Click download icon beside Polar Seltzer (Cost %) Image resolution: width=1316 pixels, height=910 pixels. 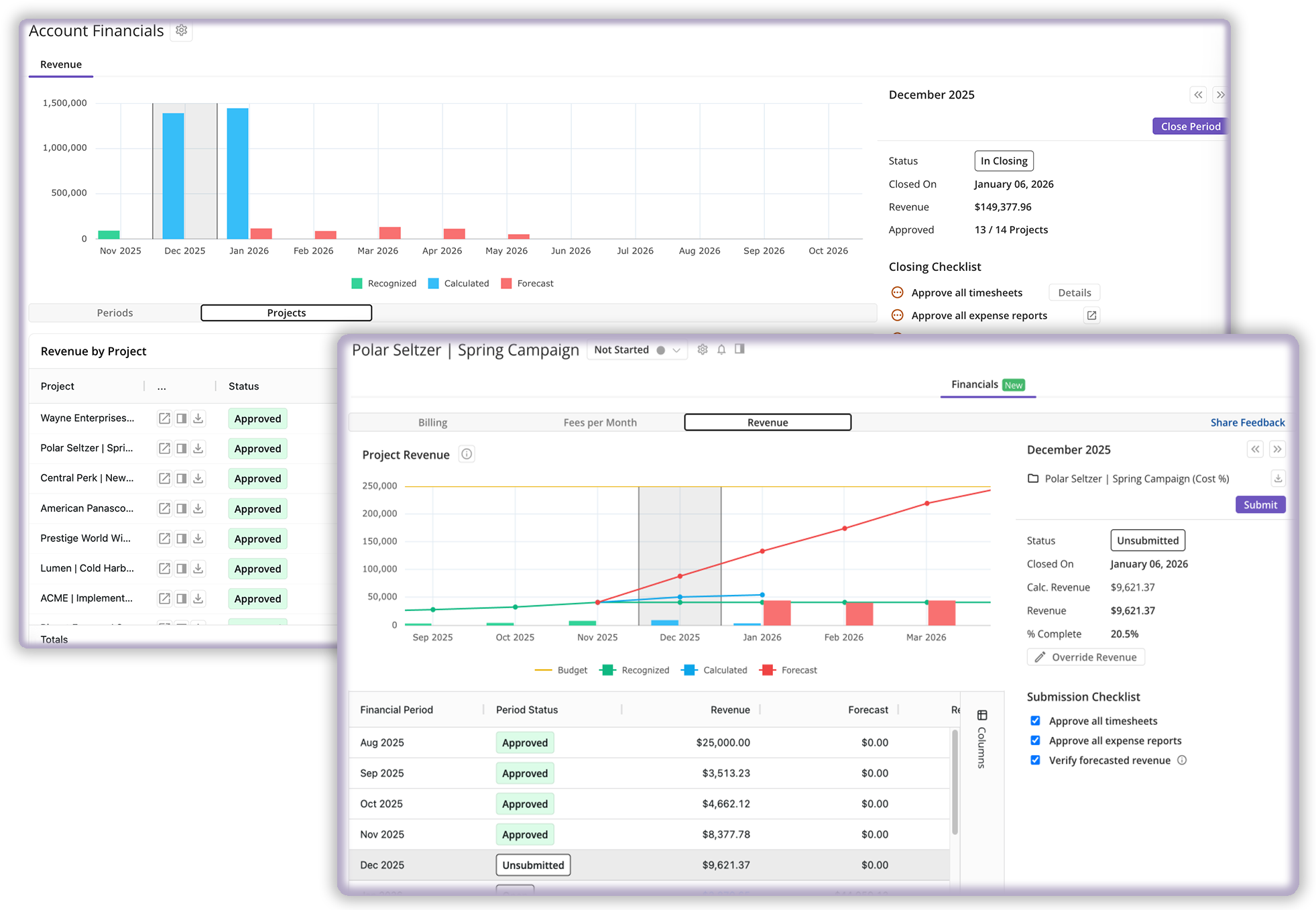(1278, 479)
